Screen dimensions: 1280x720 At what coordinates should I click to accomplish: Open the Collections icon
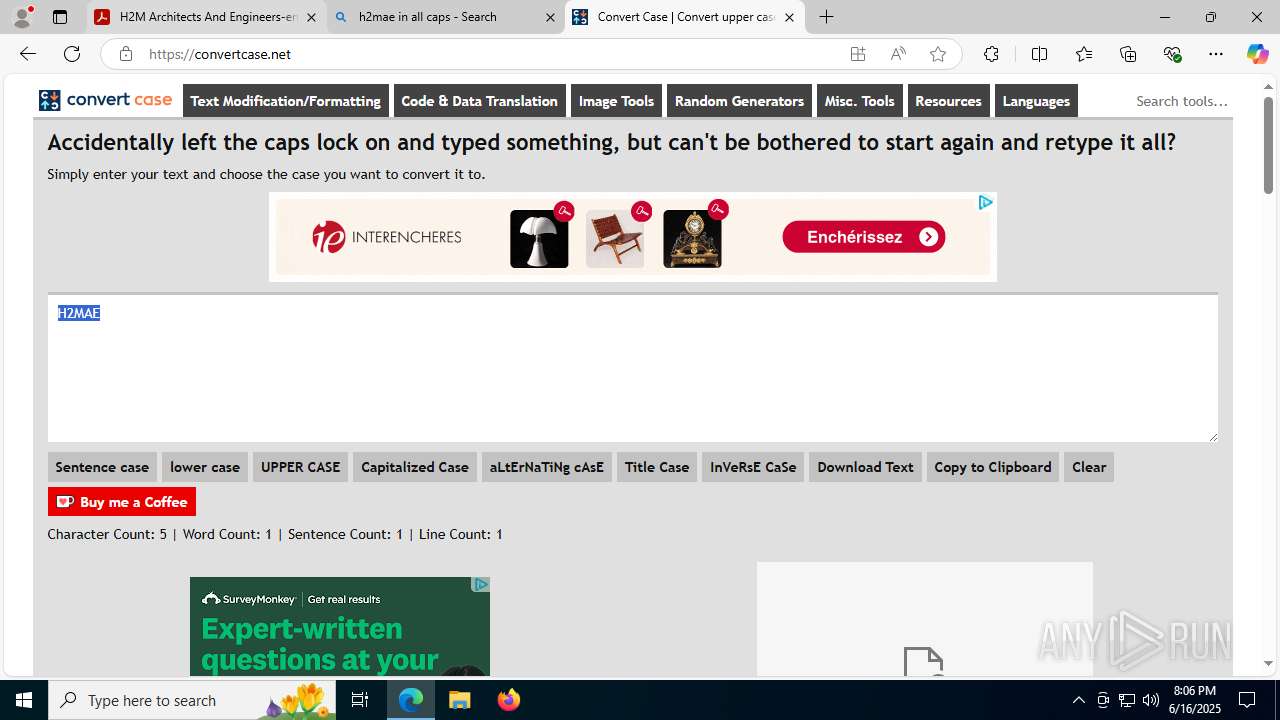[x=1128, y=54]
